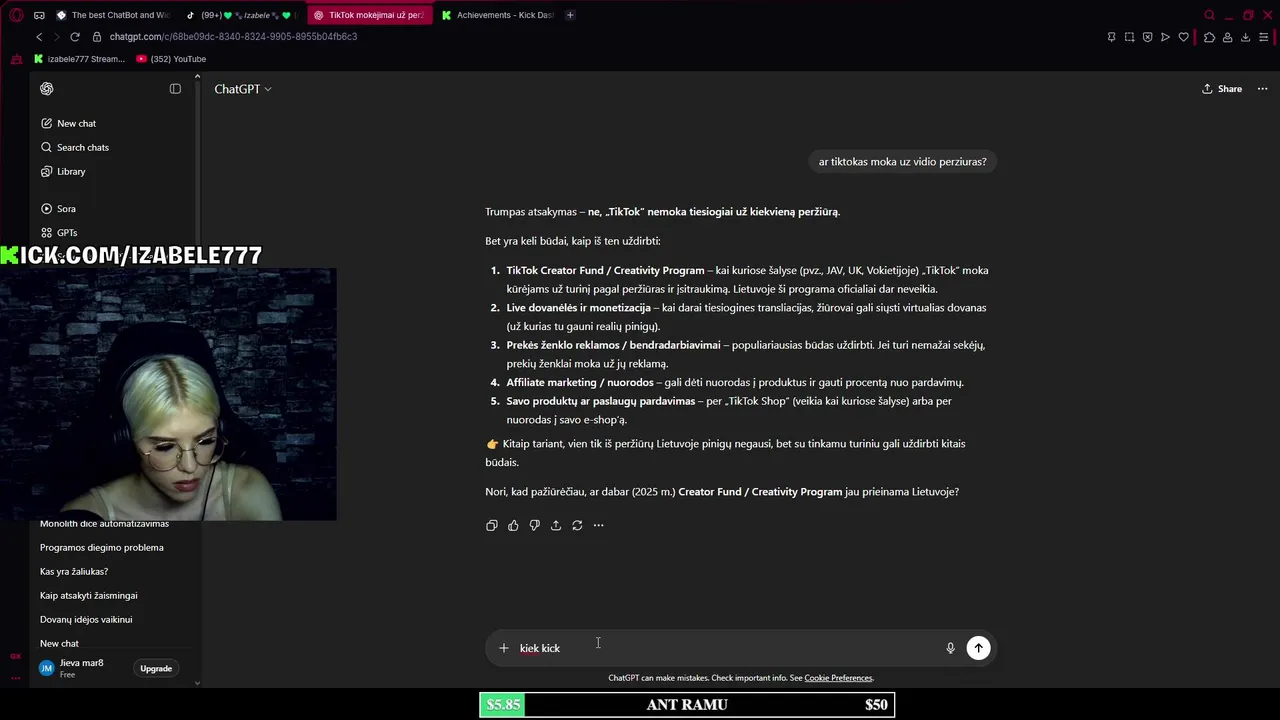The image size is (1280, 720).
Task: Click the sidebar scrollbar down arrow
Action: click(197, 683)
